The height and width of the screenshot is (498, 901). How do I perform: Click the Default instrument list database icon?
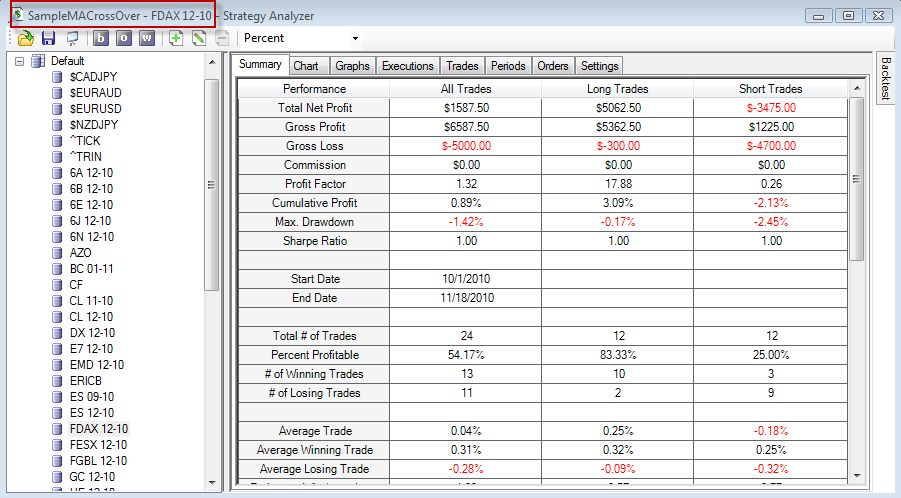(x=38, y=61)
